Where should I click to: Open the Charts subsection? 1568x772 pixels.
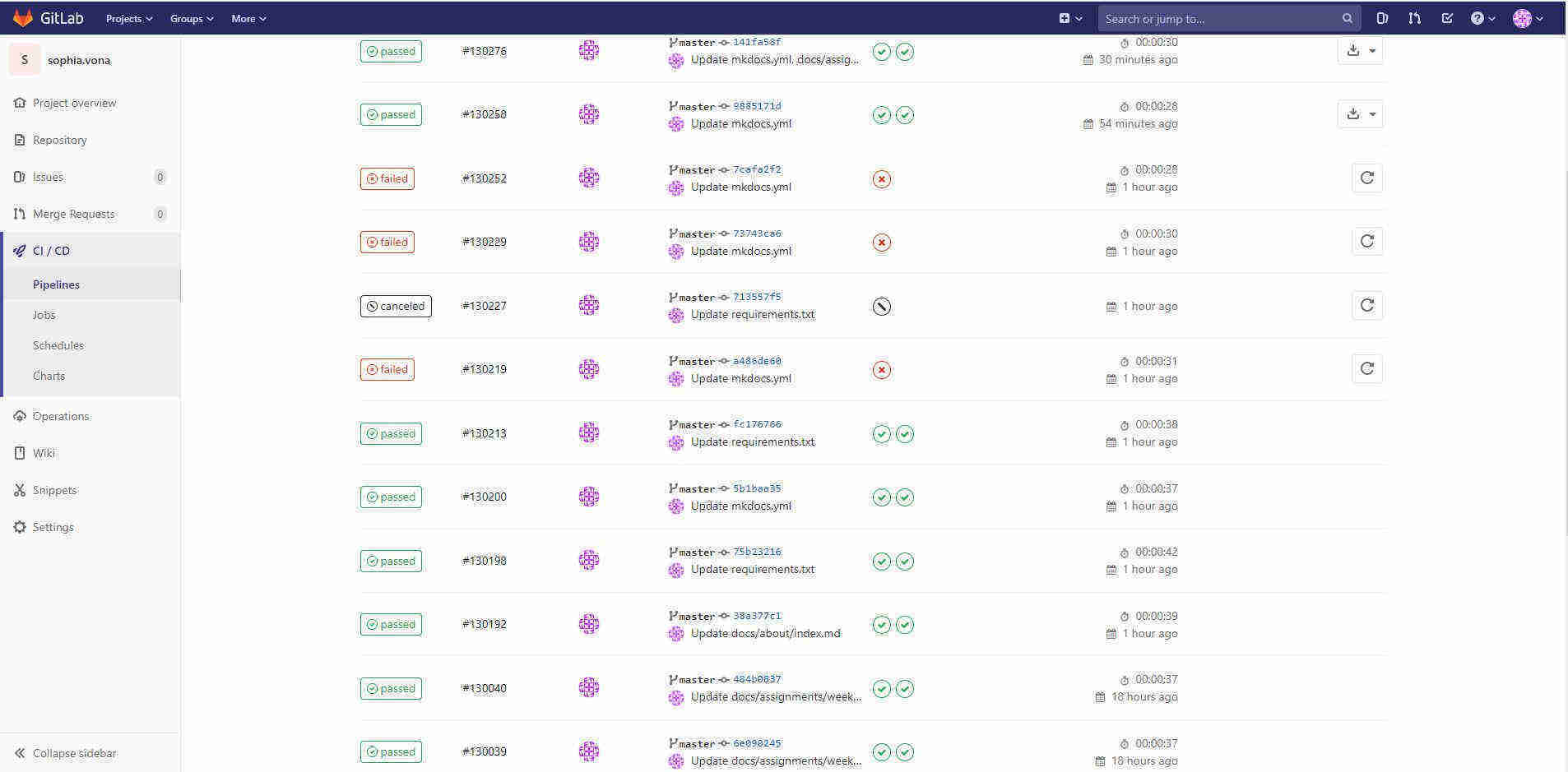point(49,376)
